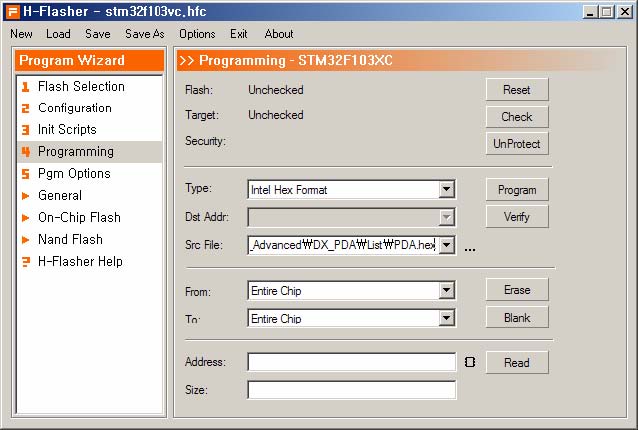The height and width of the screenshot is (430, 638).
Task: Click the Flash status text 'Unchecked'
Action: pos(276,89)
